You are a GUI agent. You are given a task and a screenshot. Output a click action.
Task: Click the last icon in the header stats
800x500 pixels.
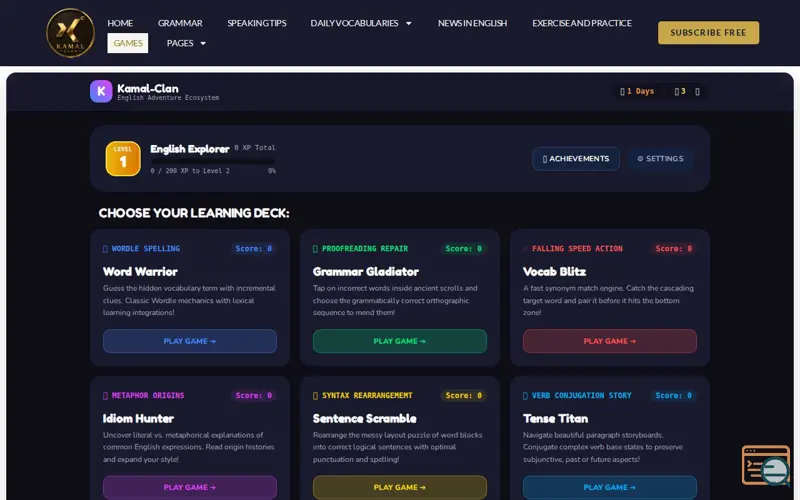pyautogui.click(x=697, y=92)
